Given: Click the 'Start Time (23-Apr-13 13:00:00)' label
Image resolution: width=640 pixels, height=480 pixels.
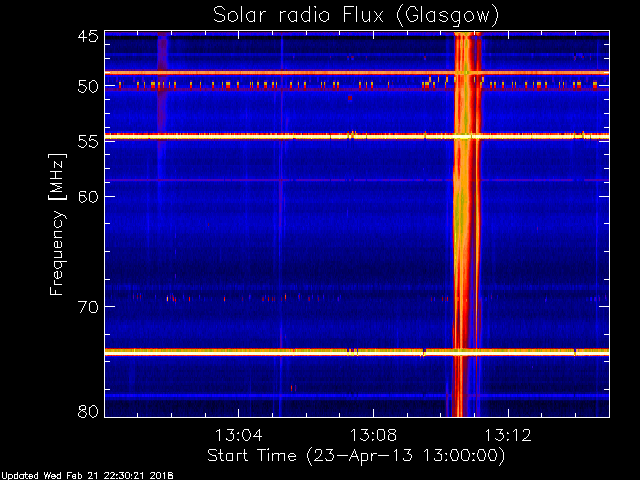Looking at the screenshot, I should [x=356, y=455].
